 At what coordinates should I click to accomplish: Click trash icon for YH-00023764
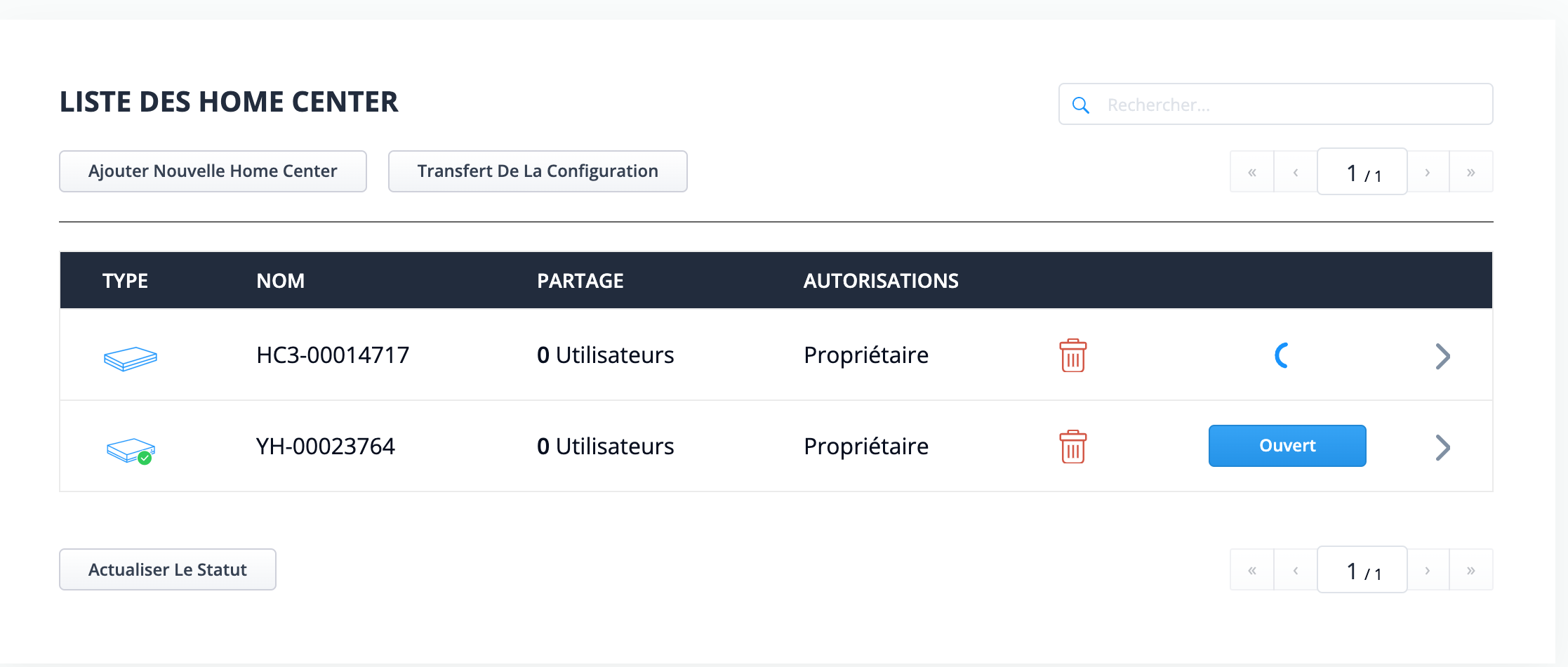coord(1072,447)
